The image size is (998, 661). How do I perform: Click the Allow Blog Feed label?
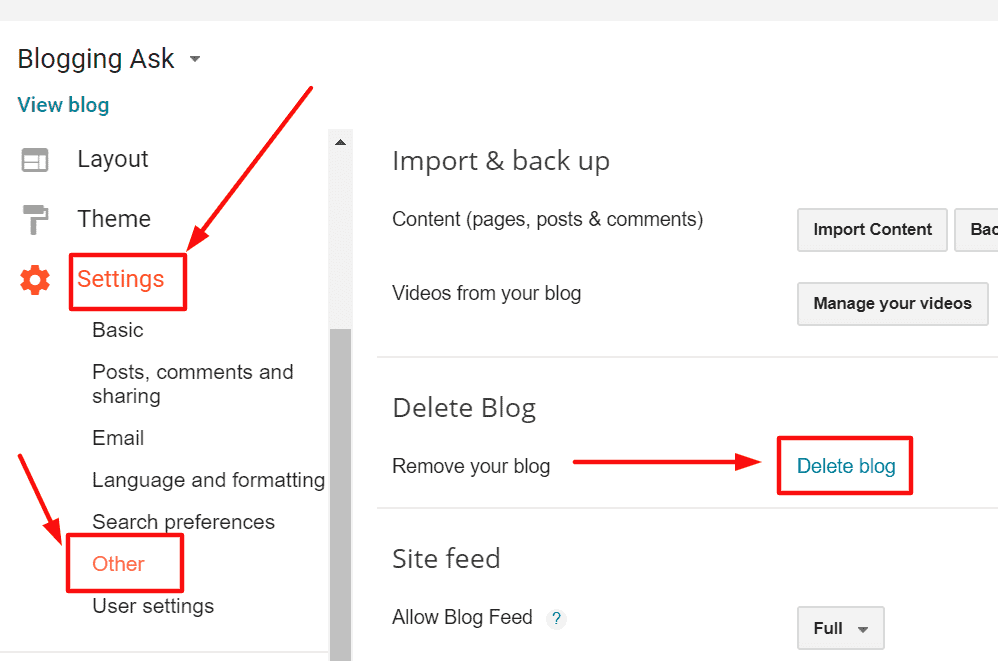tap(462, 617)
